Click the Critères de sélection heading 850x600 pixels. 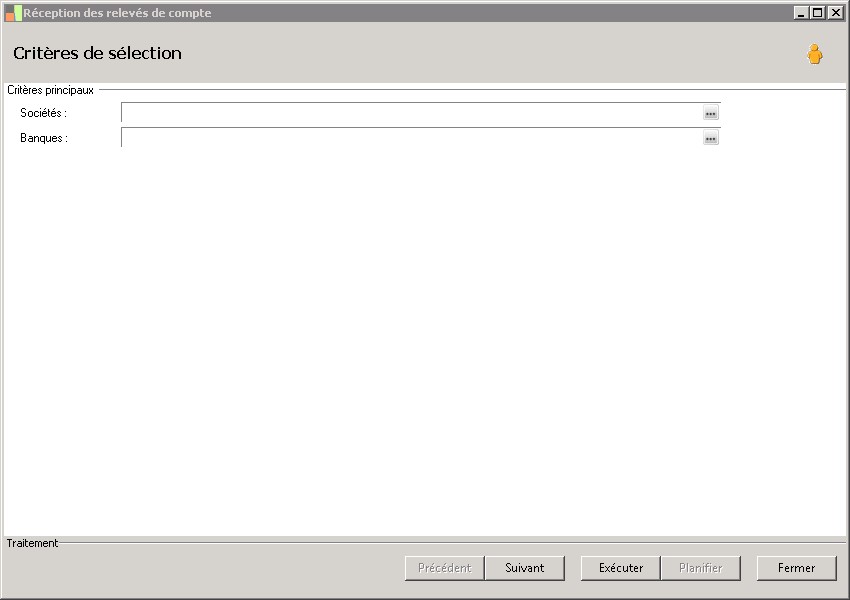pos(98,53)
